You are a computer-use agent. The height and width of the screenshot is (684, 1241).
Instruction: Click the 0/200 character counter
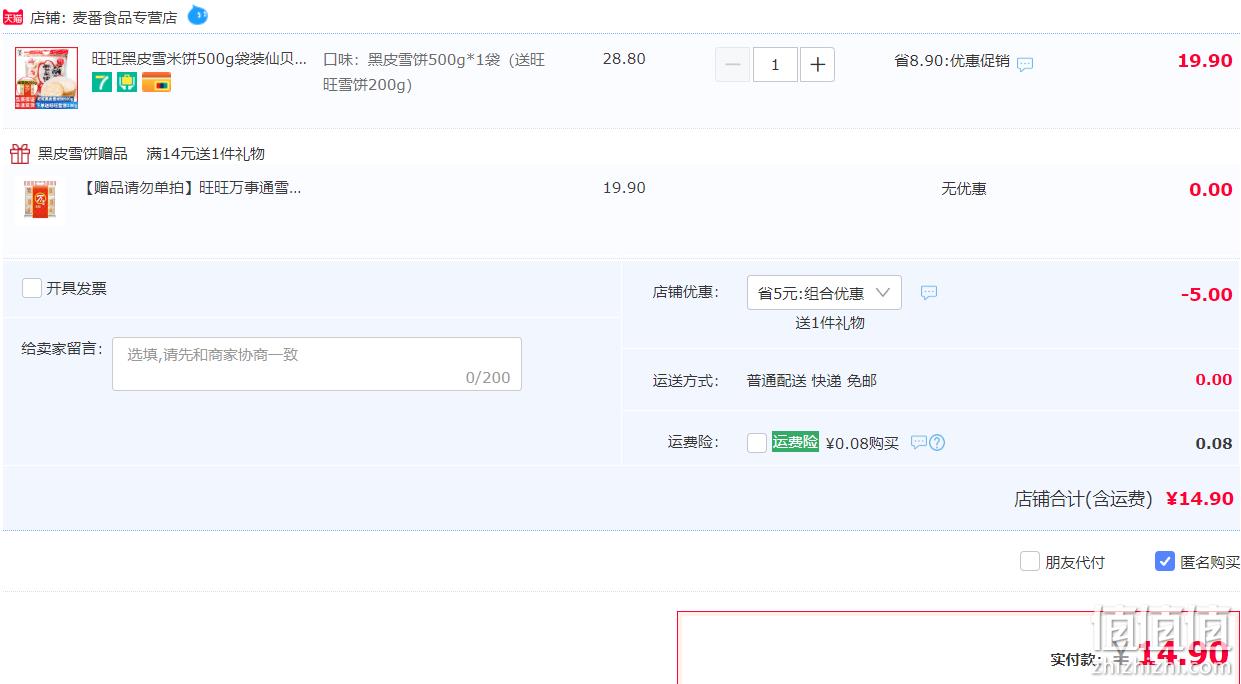click(x=488, y=377)
